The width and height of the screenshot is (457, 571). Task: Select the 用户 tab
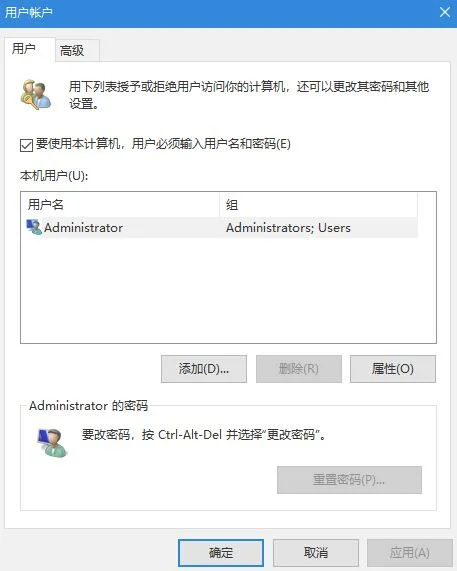coord(24,48)
